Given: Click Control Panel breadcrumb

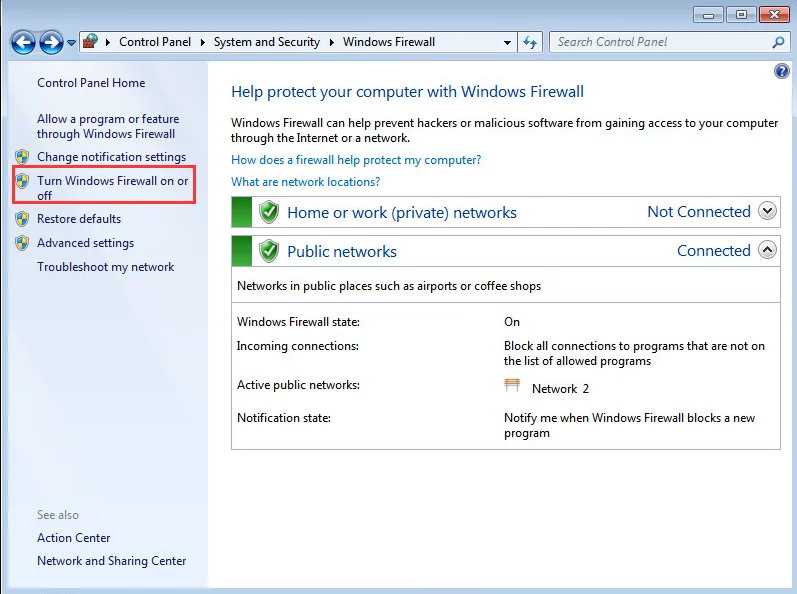Looking at the screenshot, I should (x=155, y=42).
